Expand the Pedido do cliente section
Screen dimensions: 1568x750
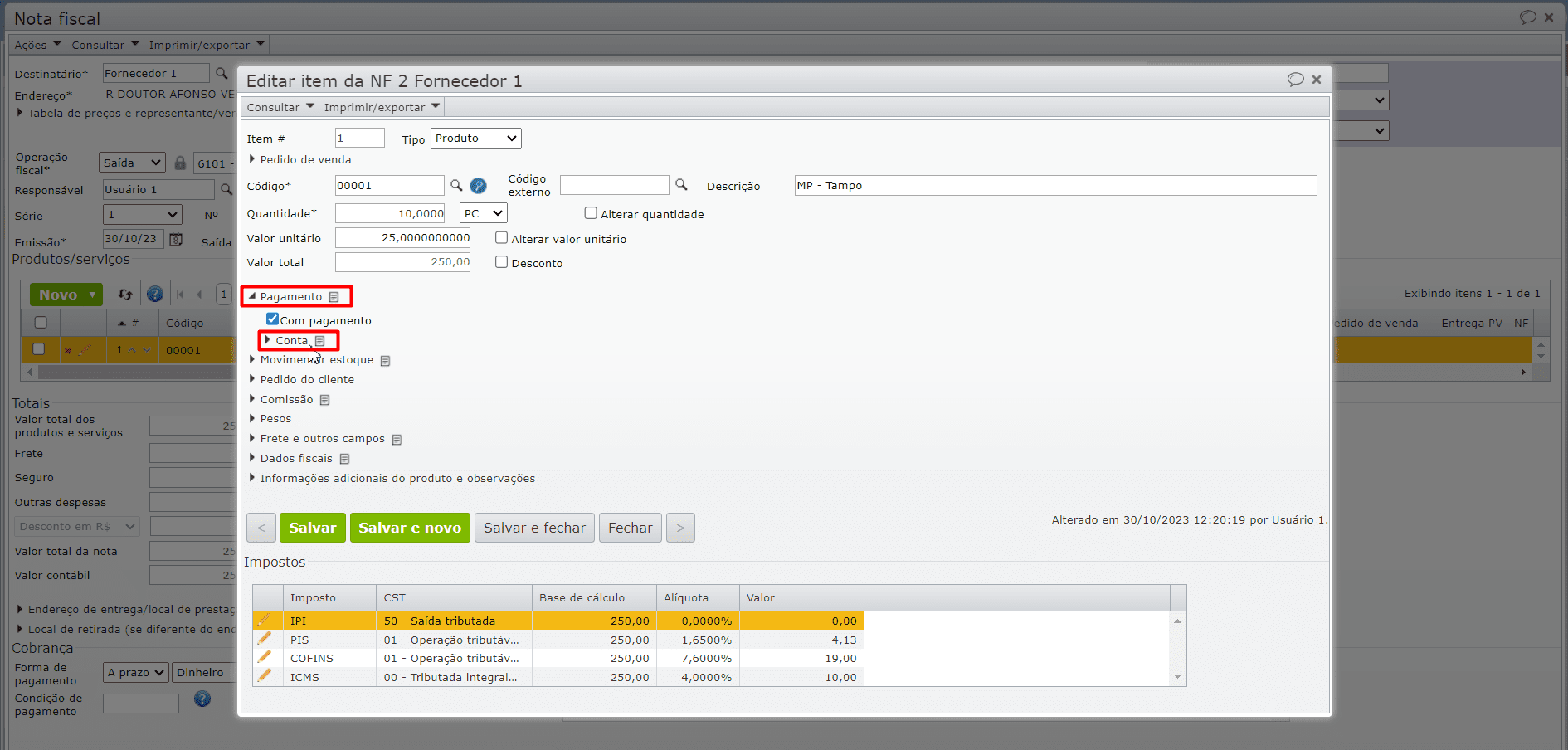pos(252,379)
